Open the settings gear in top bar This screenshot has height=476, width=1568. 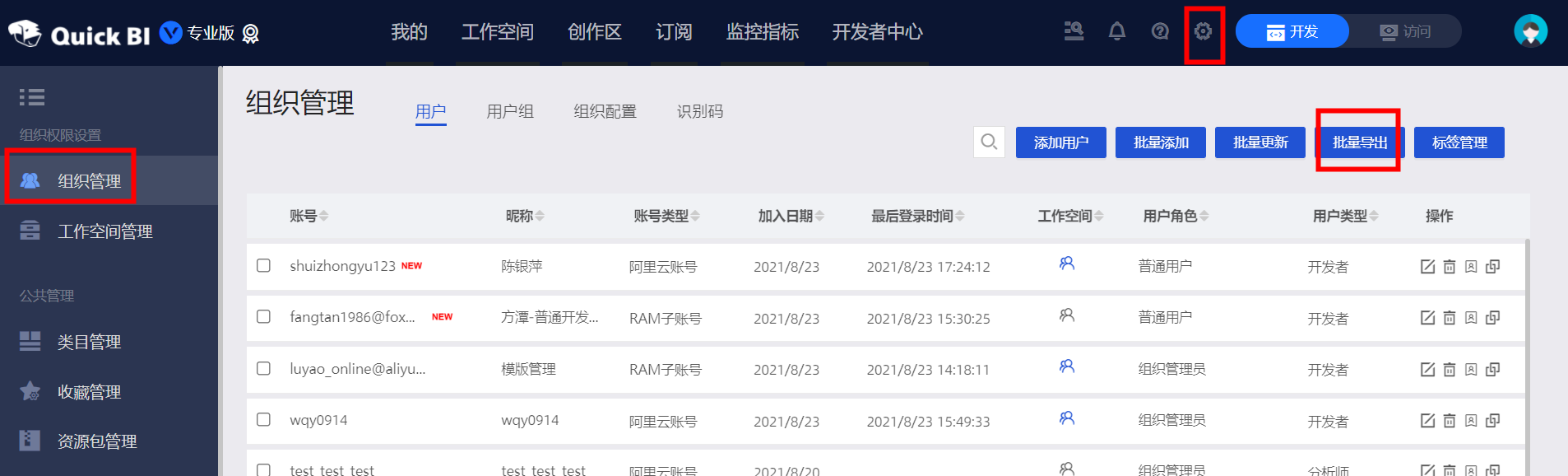click(1203, 31)
